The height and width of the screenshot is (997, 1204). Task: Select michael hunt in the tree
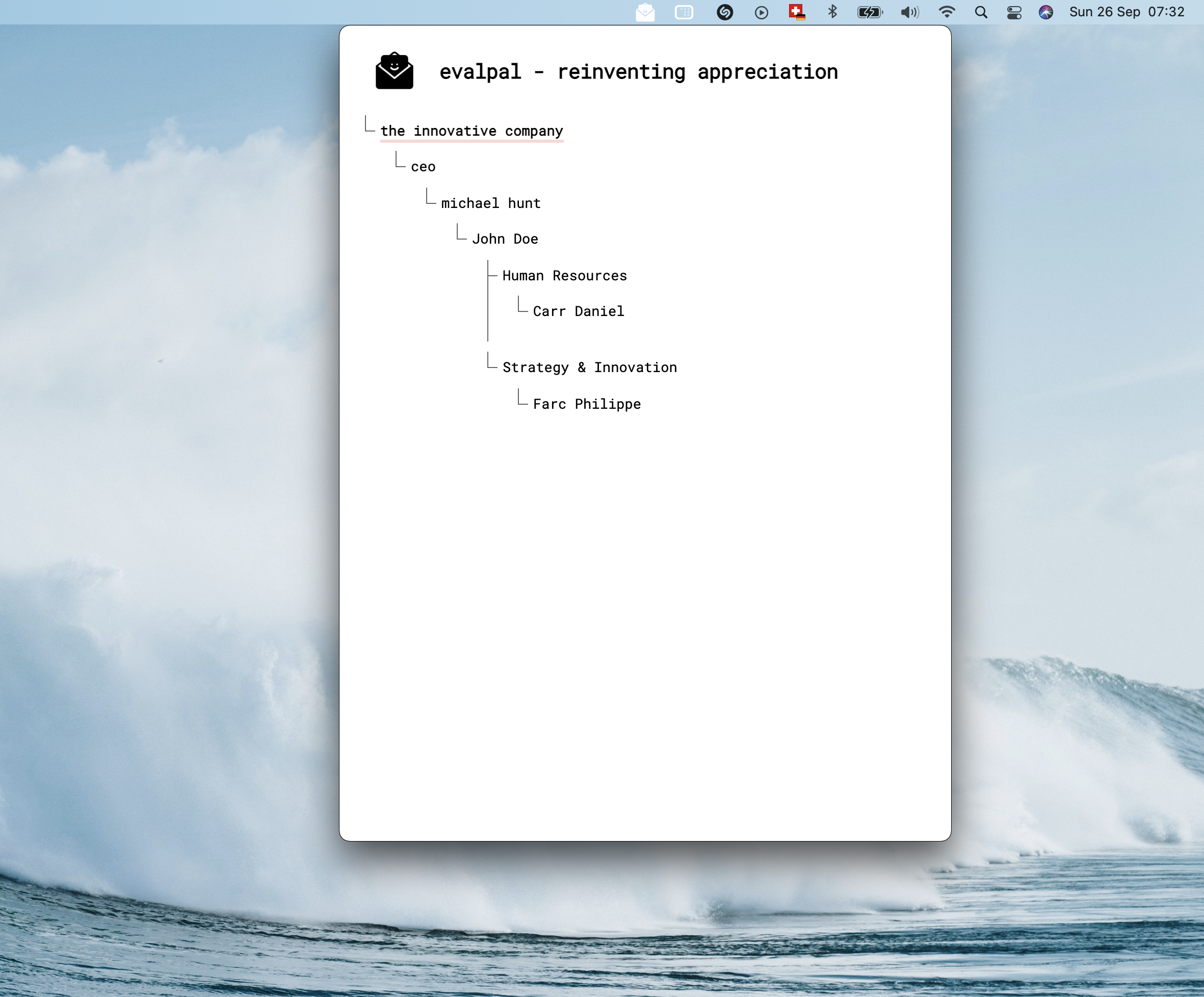tap(491, 203)
